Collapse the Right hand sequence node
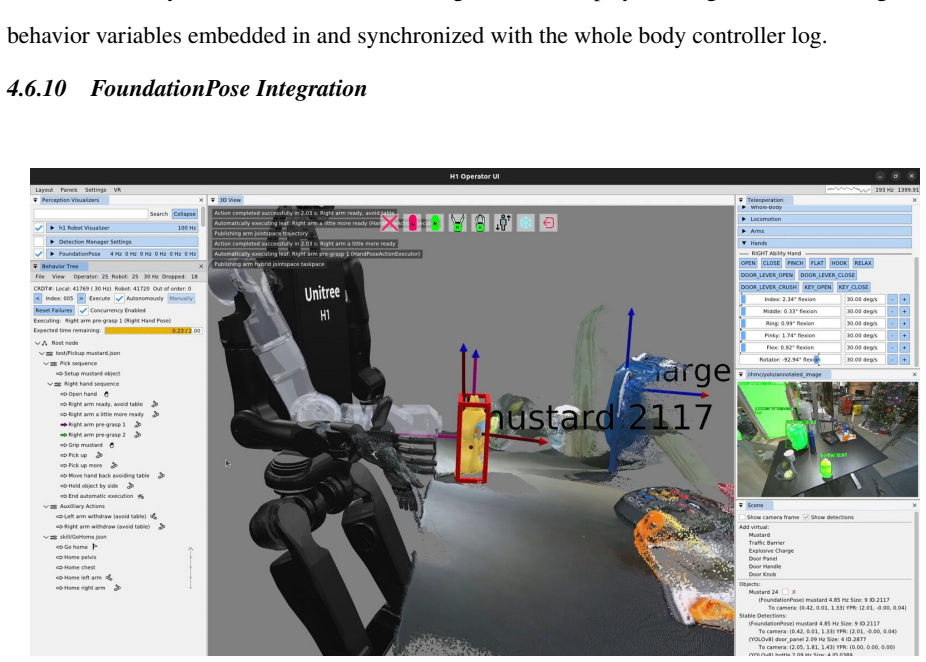Viewport: 926px width, 662px height. point(50,383)
